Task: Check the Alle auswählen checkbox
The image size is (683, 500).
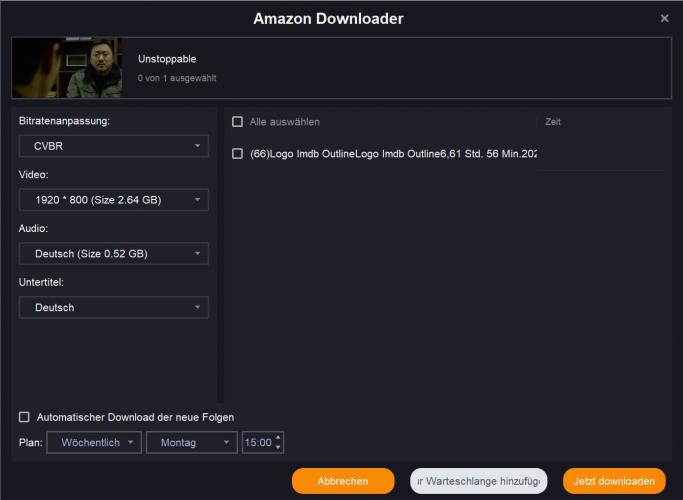Action: pos(237,122)
